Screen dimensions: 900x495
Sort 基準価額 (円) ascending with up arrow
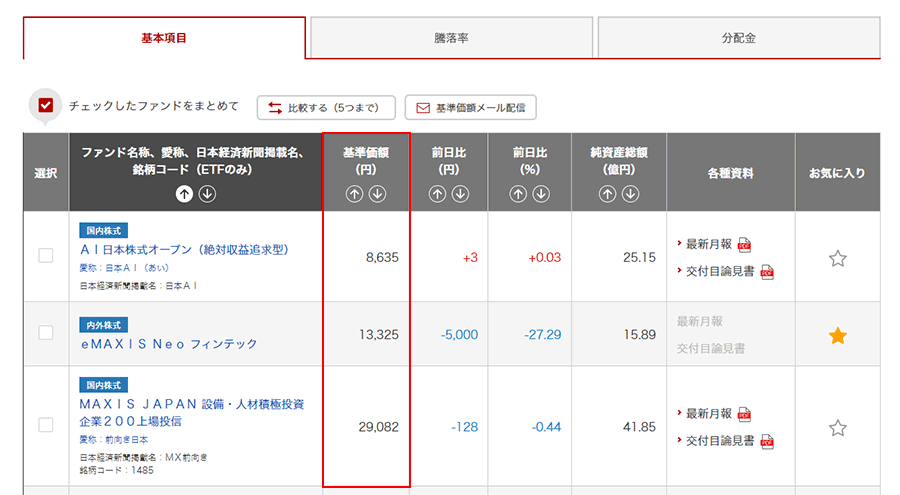pos(354,194)
